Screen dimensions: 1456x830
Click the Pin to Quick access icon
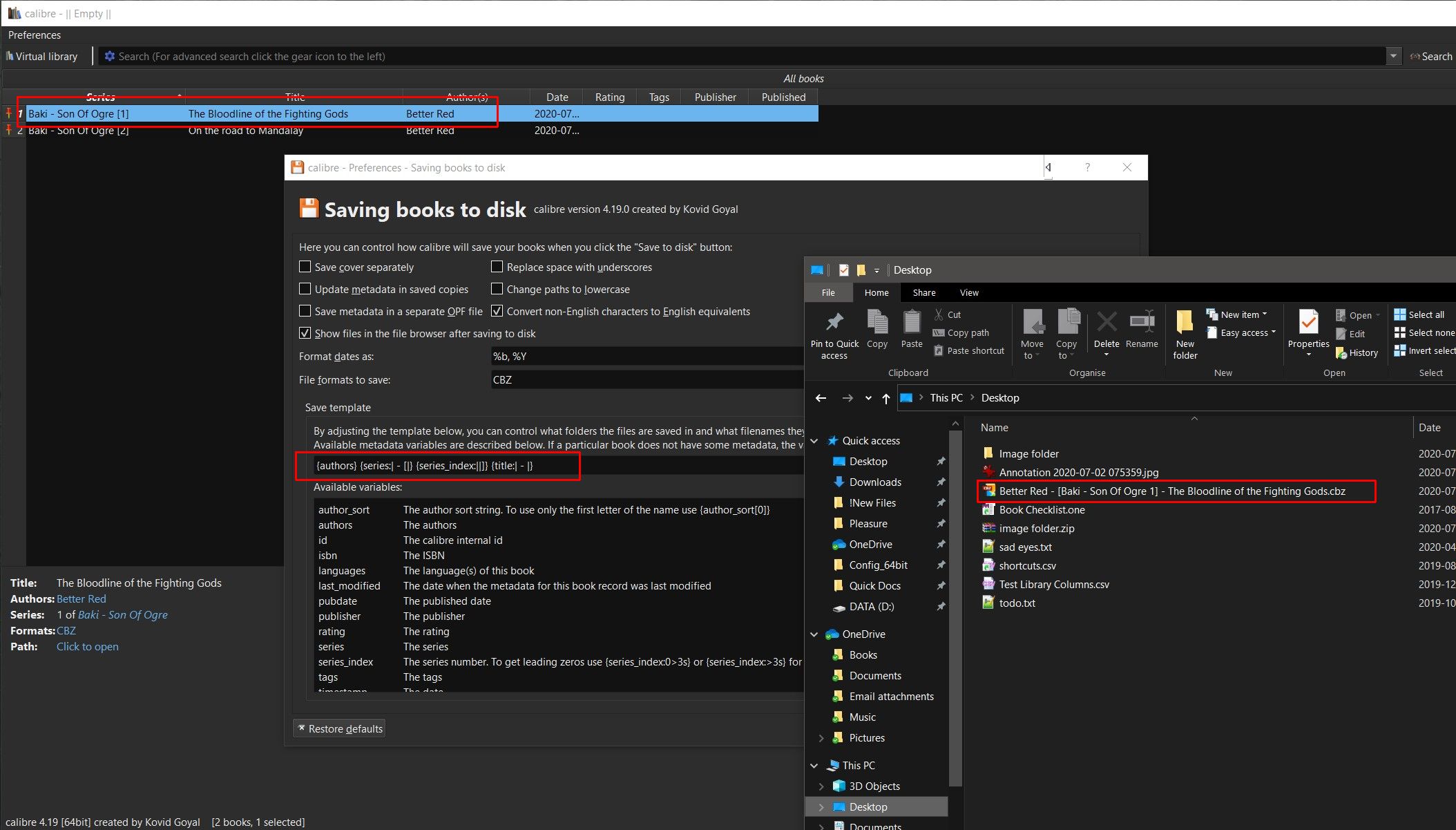834,322
